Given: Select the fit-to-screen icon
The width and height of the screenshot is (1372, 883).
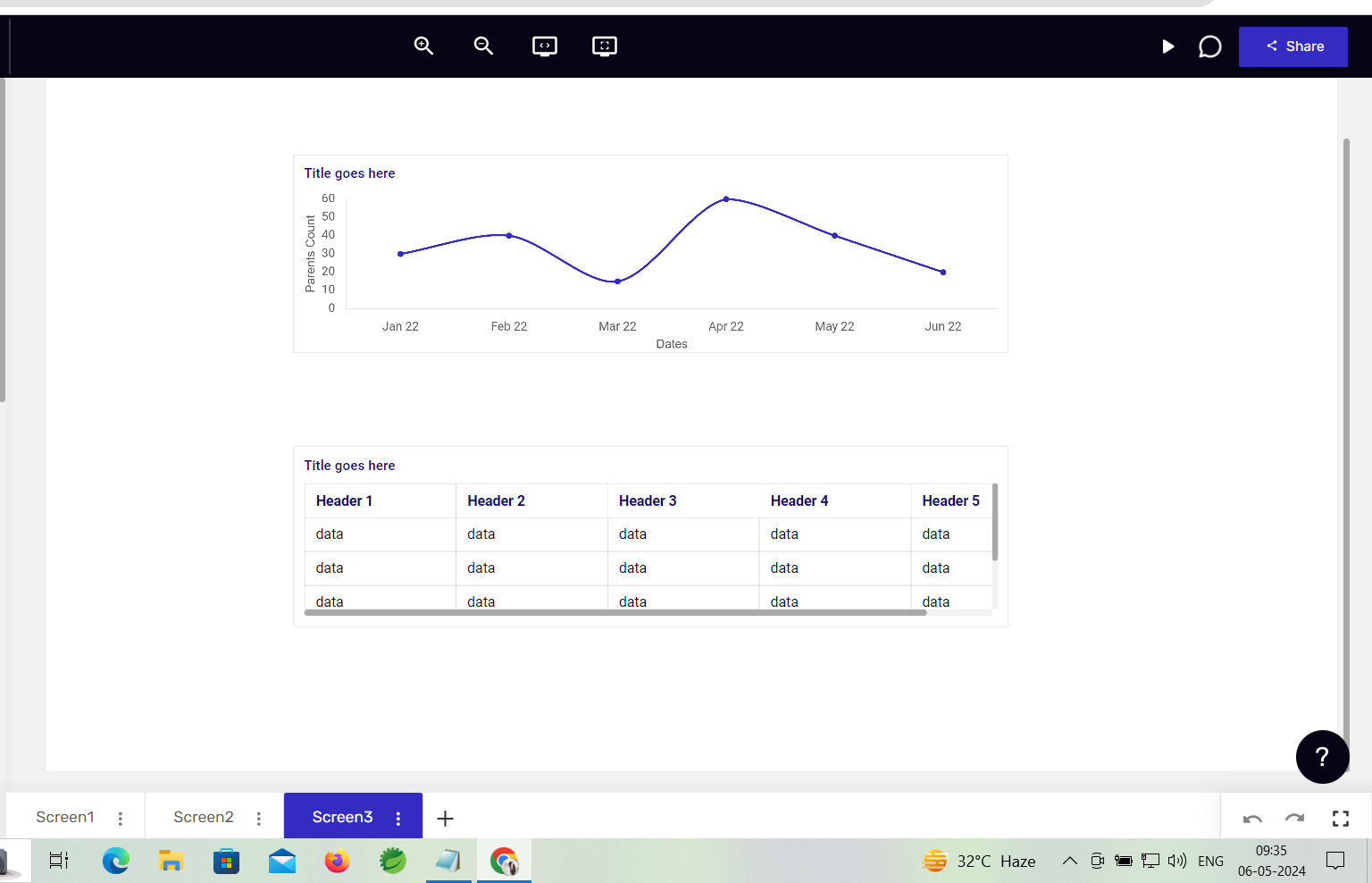Looking at the screenshot, I should pyautogui.click(x=605, y=46).
